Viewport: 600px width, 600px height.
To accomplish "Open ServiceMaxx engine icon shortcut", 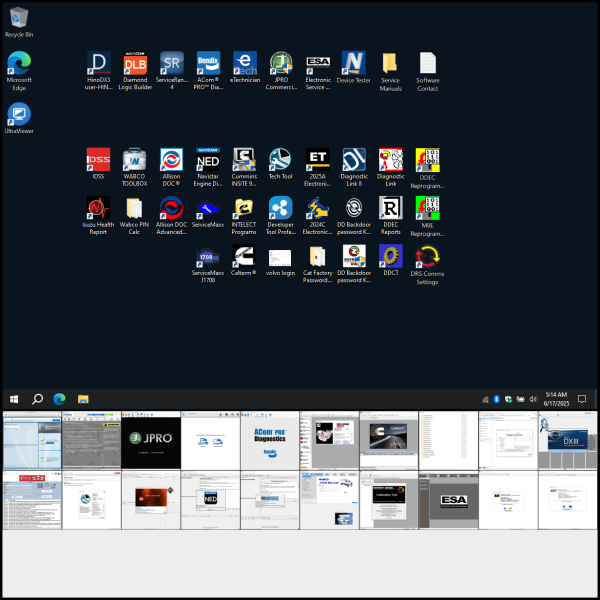I will click(208, 212).
